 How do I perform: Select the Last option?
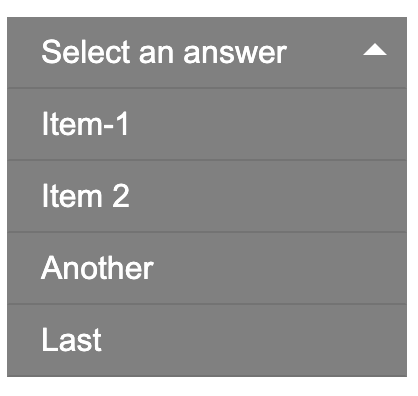pos(207,340)
